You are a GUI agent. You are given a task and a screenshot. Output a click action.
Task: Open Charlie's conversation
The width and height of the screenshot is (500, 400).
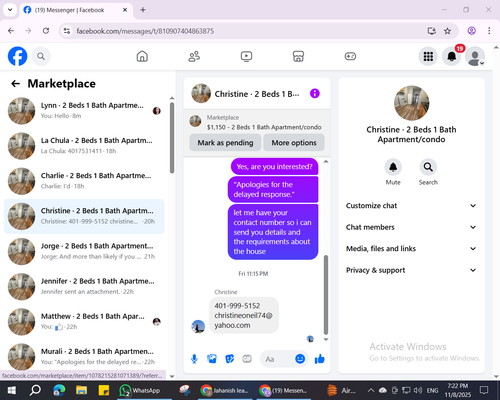[x=84, y=181]
